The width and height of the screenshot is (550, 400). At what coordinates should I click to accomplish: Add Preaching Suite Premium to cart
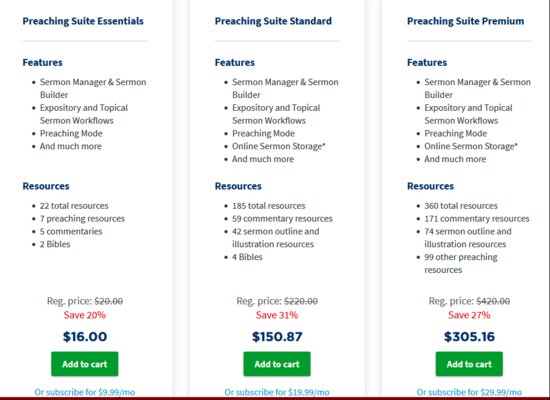[469, 364]
